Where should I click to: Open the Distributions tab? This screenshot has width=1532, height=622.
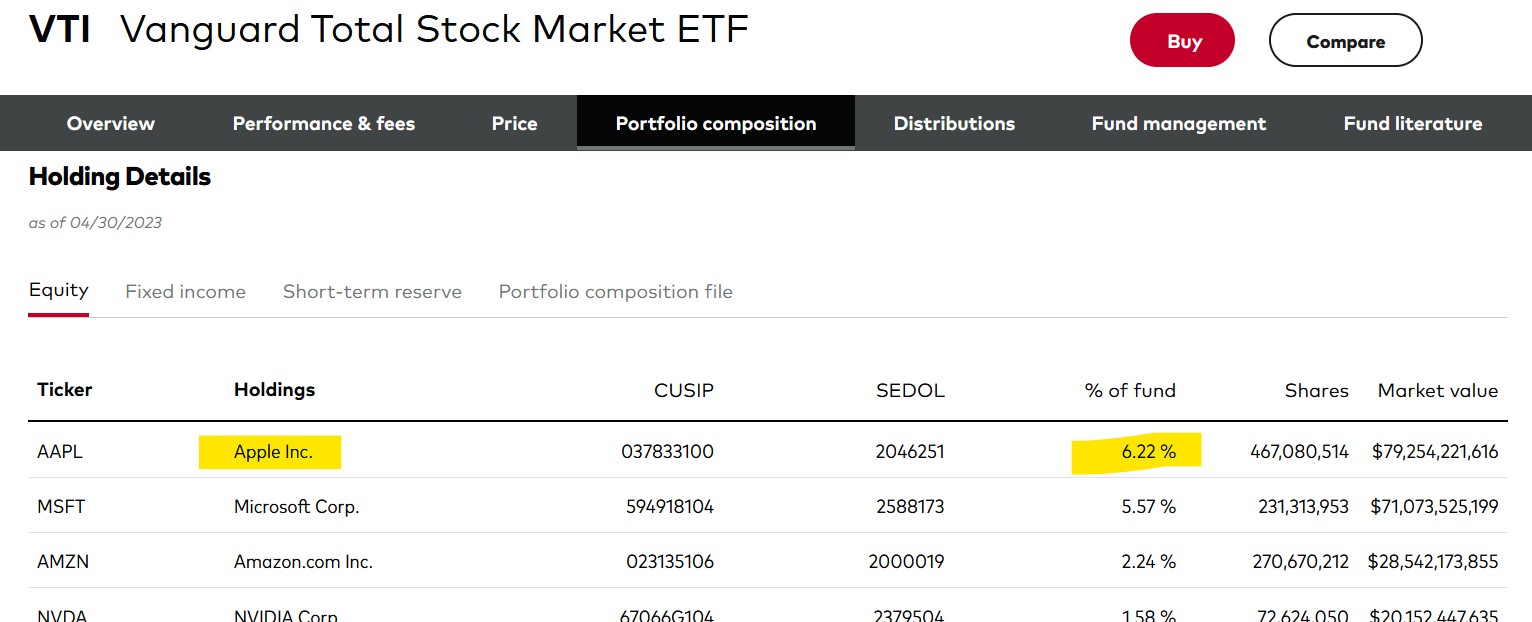[x=954, y=124]
